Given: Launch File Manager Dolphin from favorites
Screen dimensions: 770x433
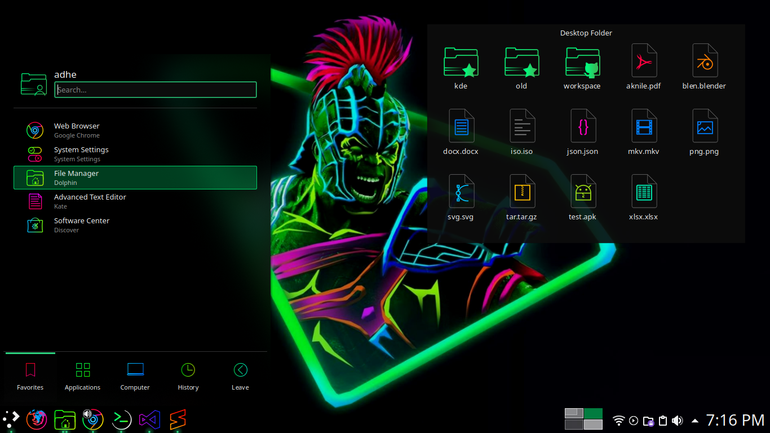Looking at the screenshot, I should pos(135,178).
